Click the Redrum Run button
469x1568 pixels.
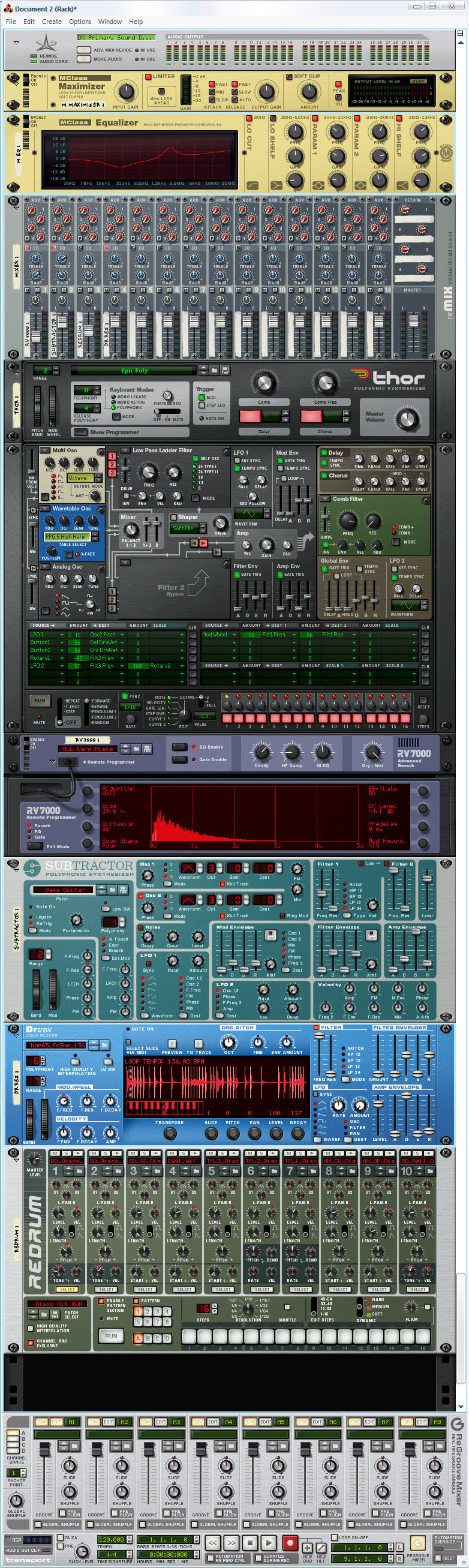click(x=111, y=1336)
